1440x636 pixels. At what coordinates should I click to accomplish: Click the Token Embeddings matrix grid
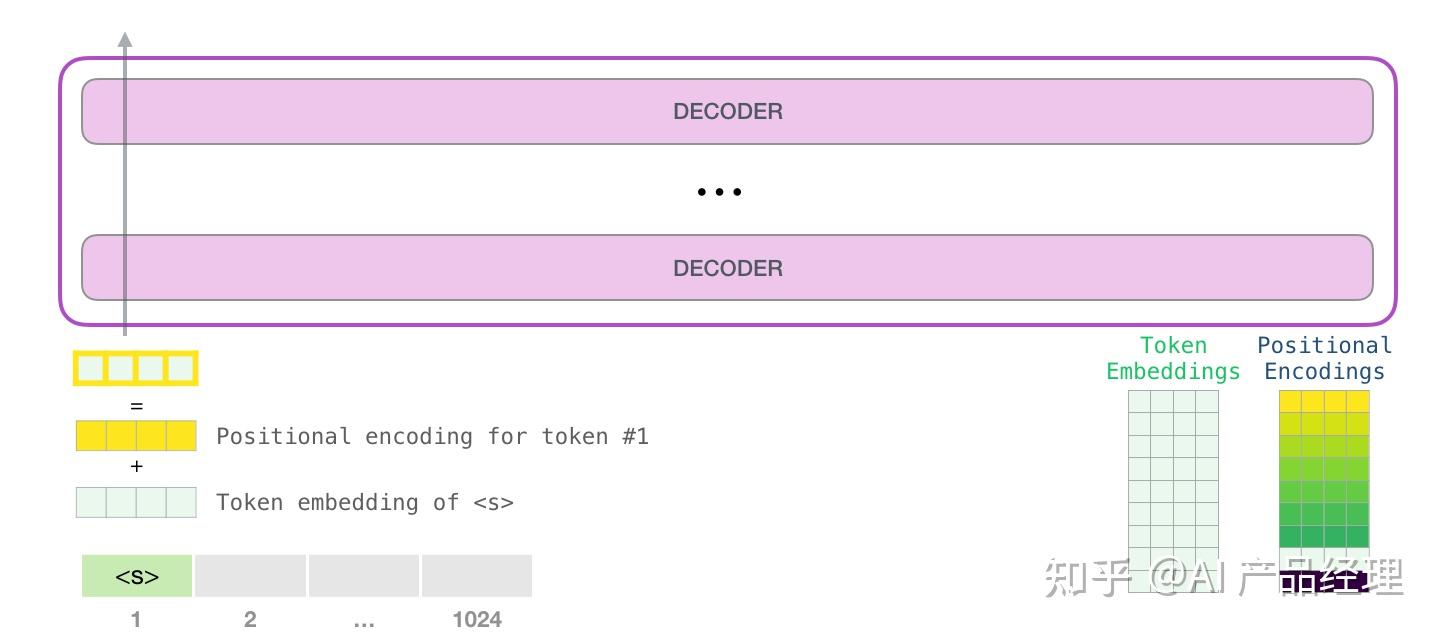[x=1174, y=491]
